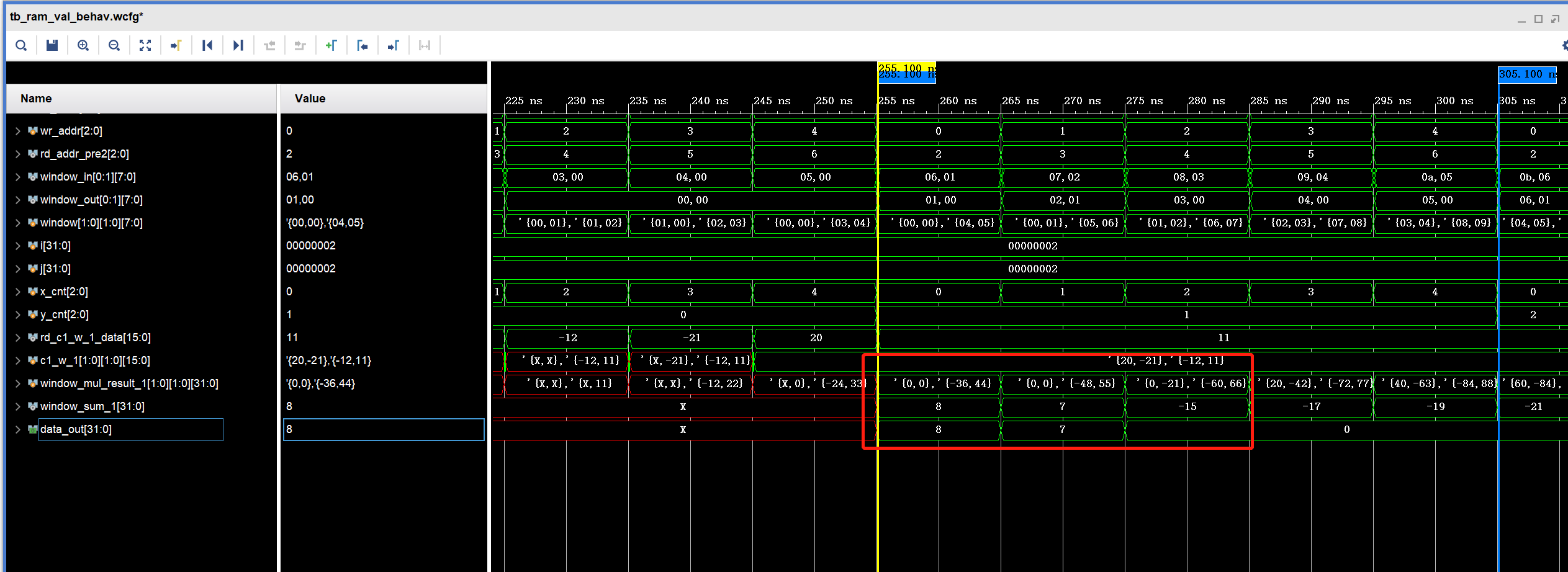Select the j[31:0] signal row
This screenshot has width=1568, height=572.
142,269
